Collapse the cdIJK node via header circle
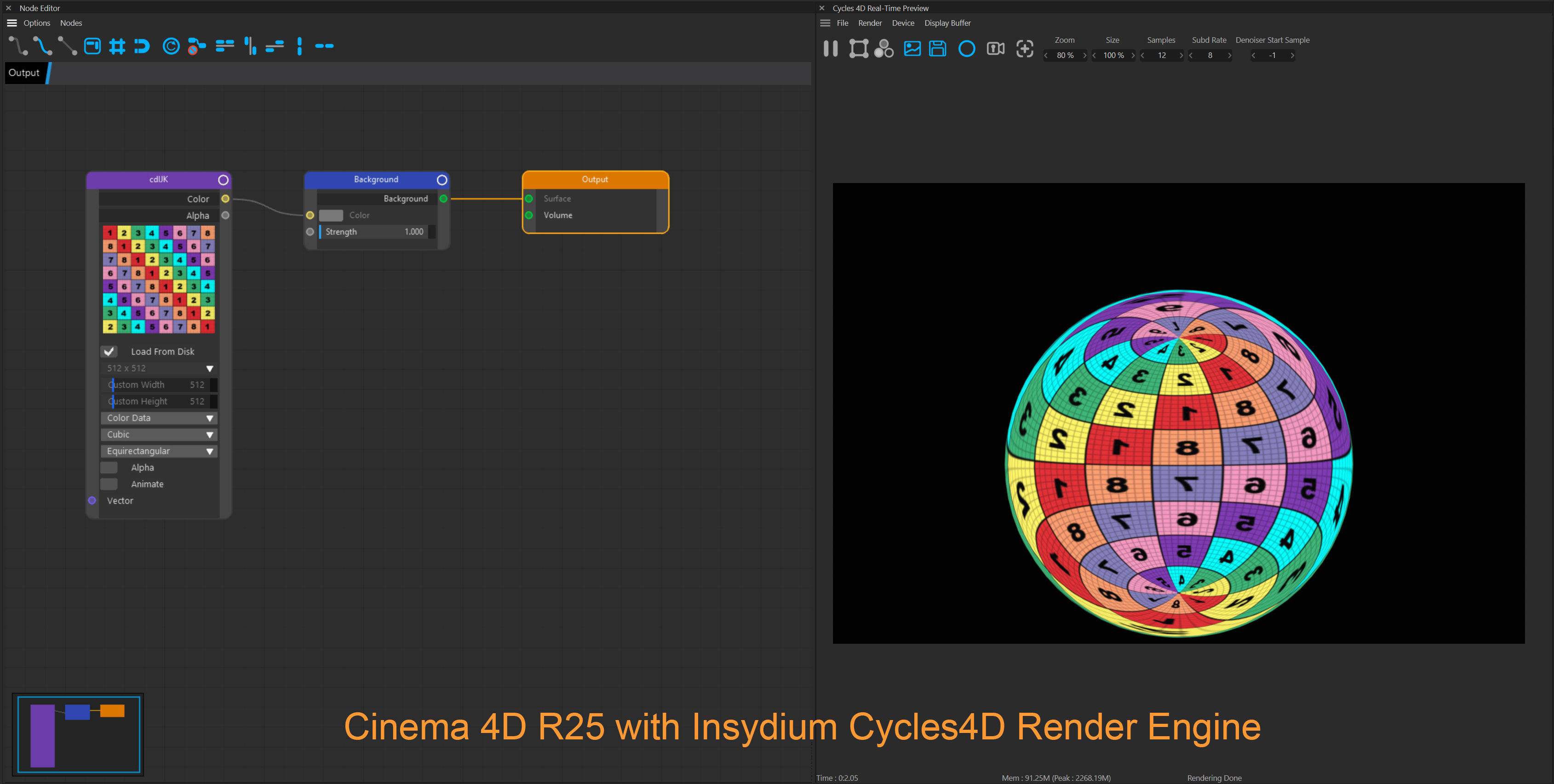1554x784 pixels. click(223, 180)
